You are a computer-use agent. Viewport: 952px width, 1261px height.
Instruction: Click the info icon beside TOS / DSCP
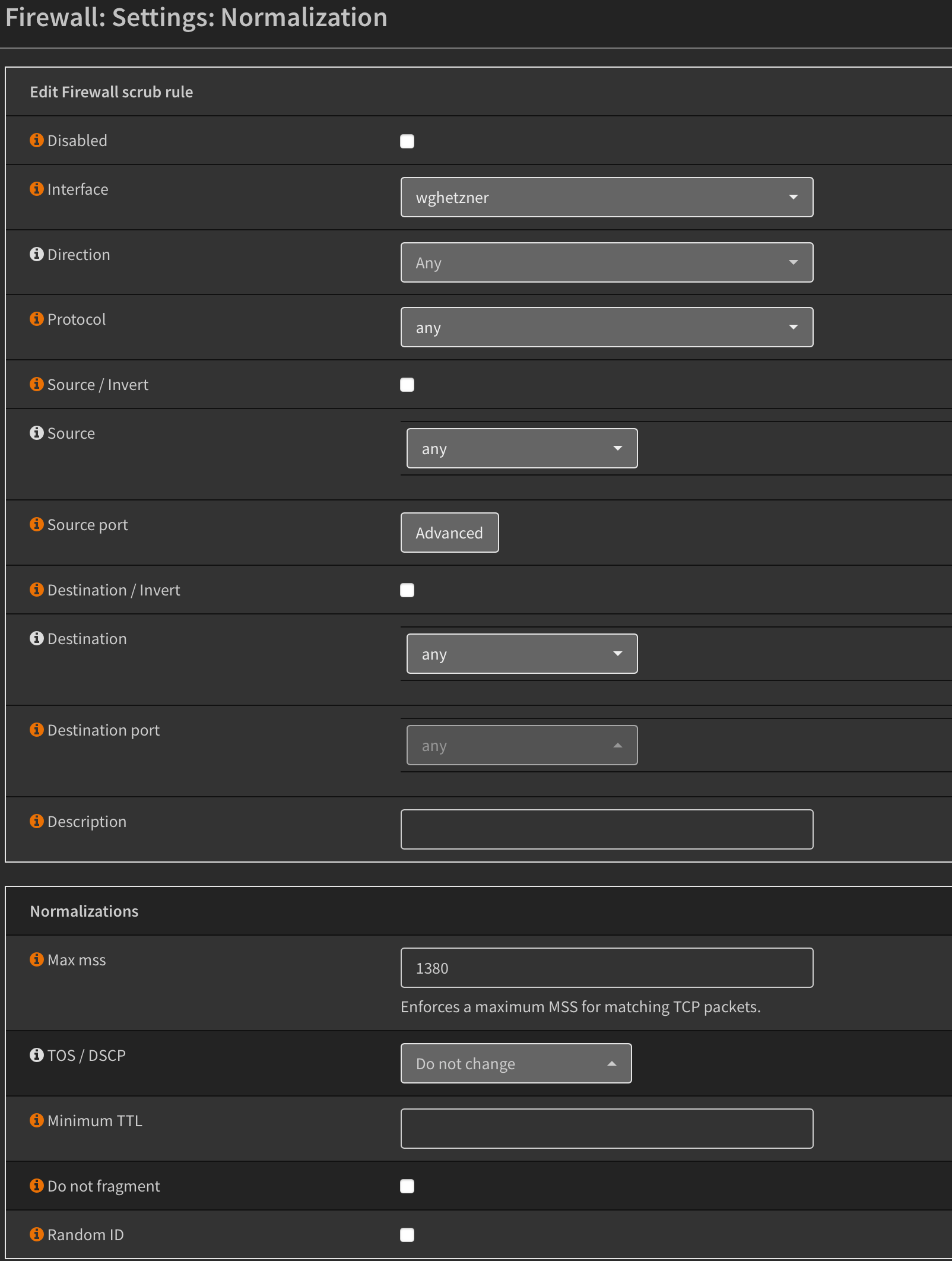click(x=37, y=1054)
